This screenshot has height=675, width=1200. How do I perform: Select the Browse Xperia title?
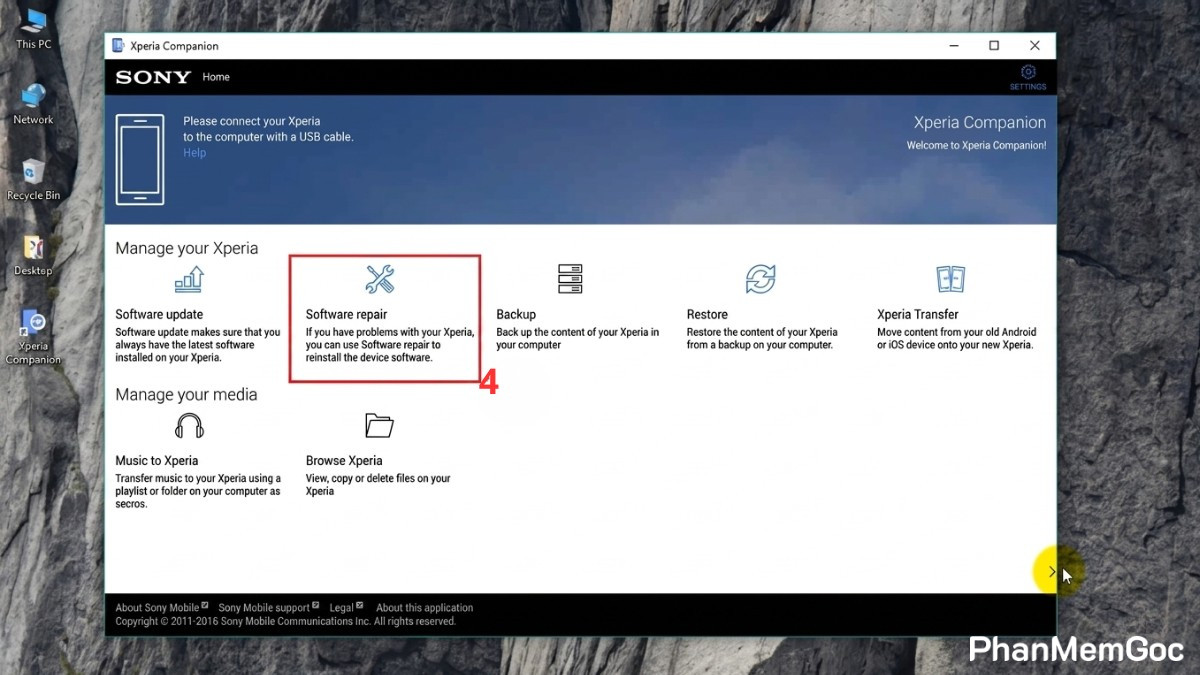pos(344,461)
